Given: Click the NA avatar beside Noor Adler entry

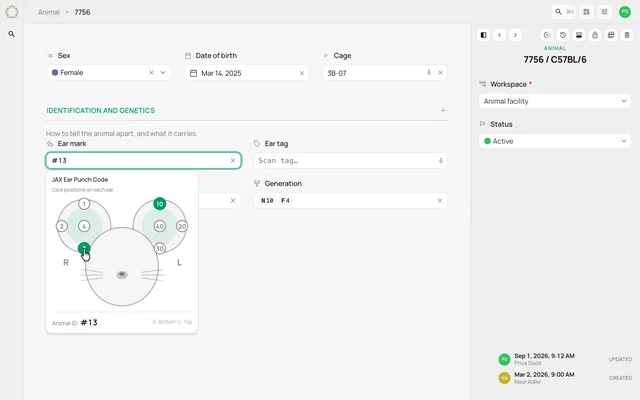Looking at the screenshot, I should click(x=504, y=378).
